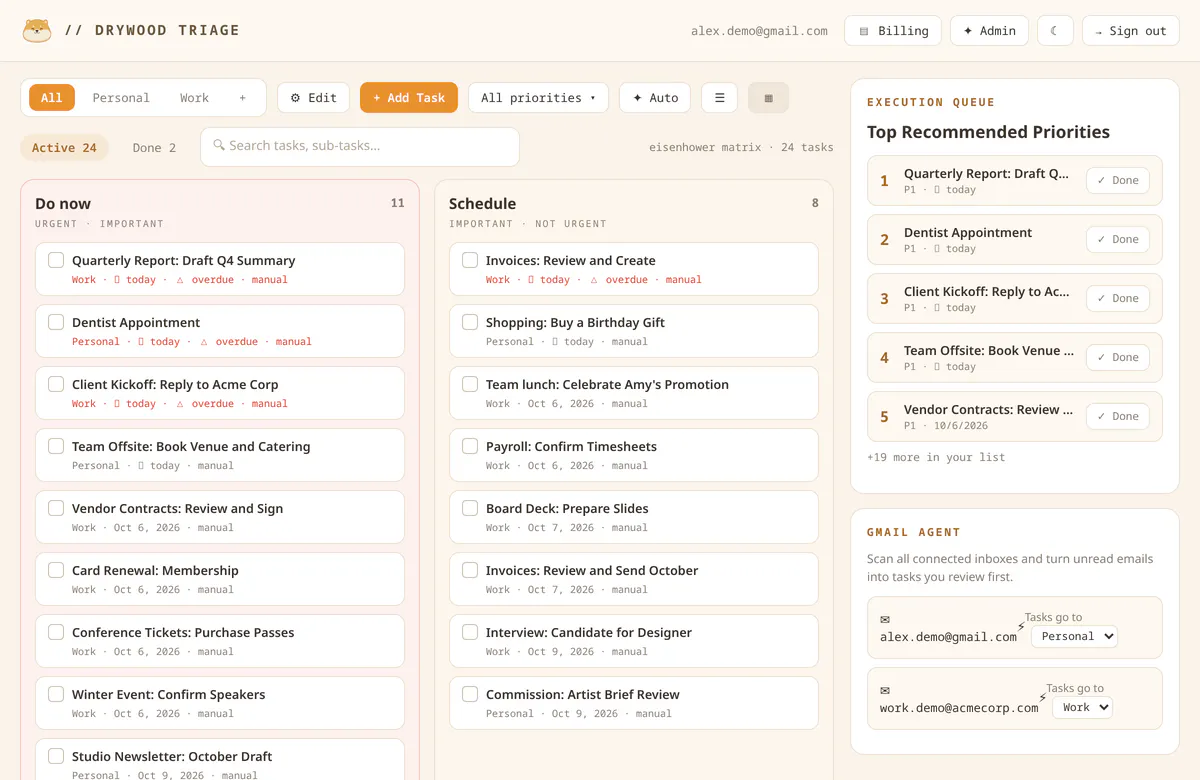Select the All category tab

point(52,98)
